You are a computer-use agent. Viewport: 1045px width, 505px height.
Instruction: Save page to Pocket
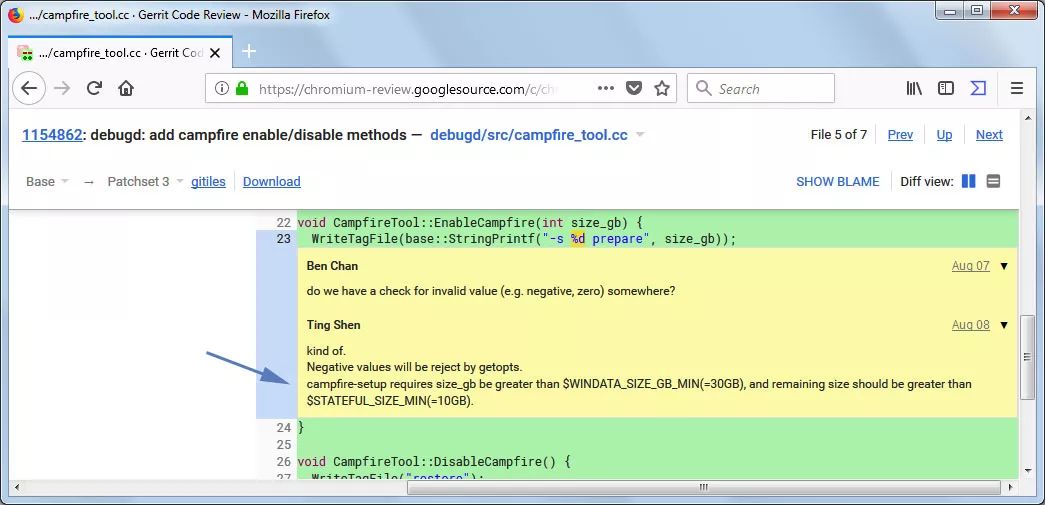pyautogui.click(x=634, y=88)
